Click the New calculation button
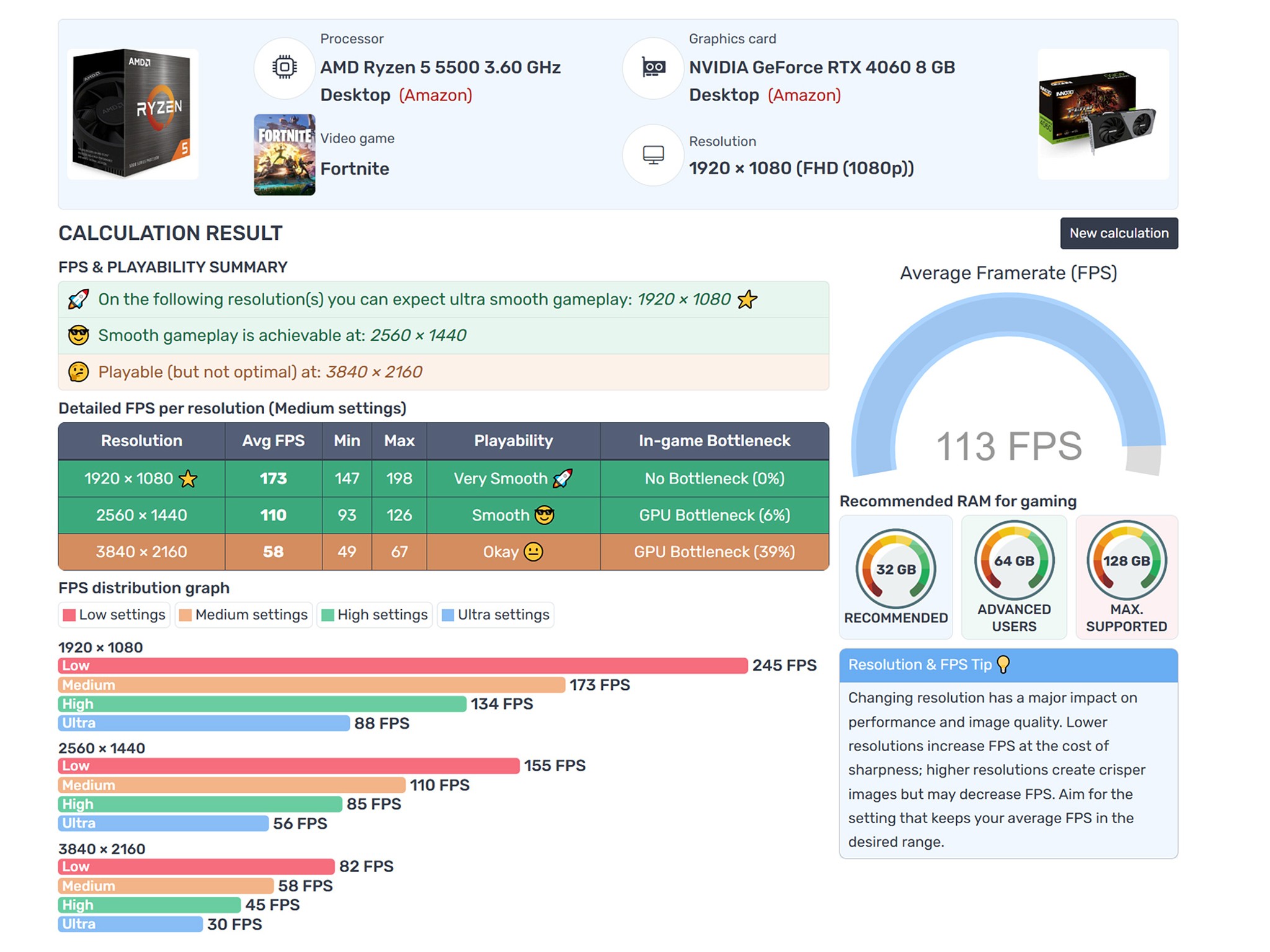Image resolution: width=1270 pixels, height=952 pixels. [x=1119, y=233]
